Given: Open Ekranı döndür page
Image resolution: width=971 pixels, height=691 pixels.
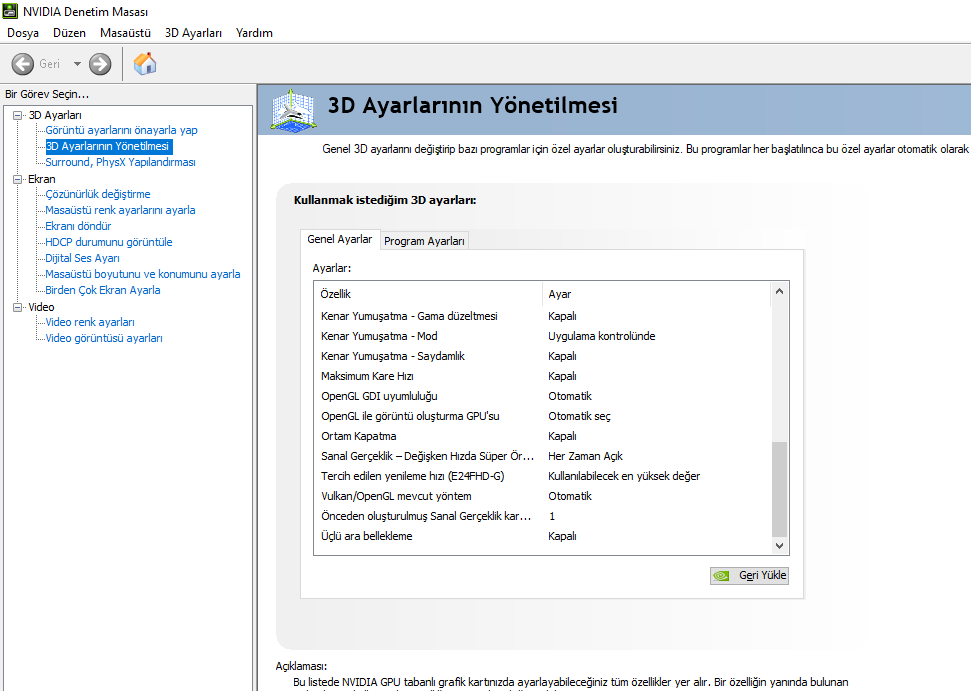Looking at the screenshot, I should [78, 226].
